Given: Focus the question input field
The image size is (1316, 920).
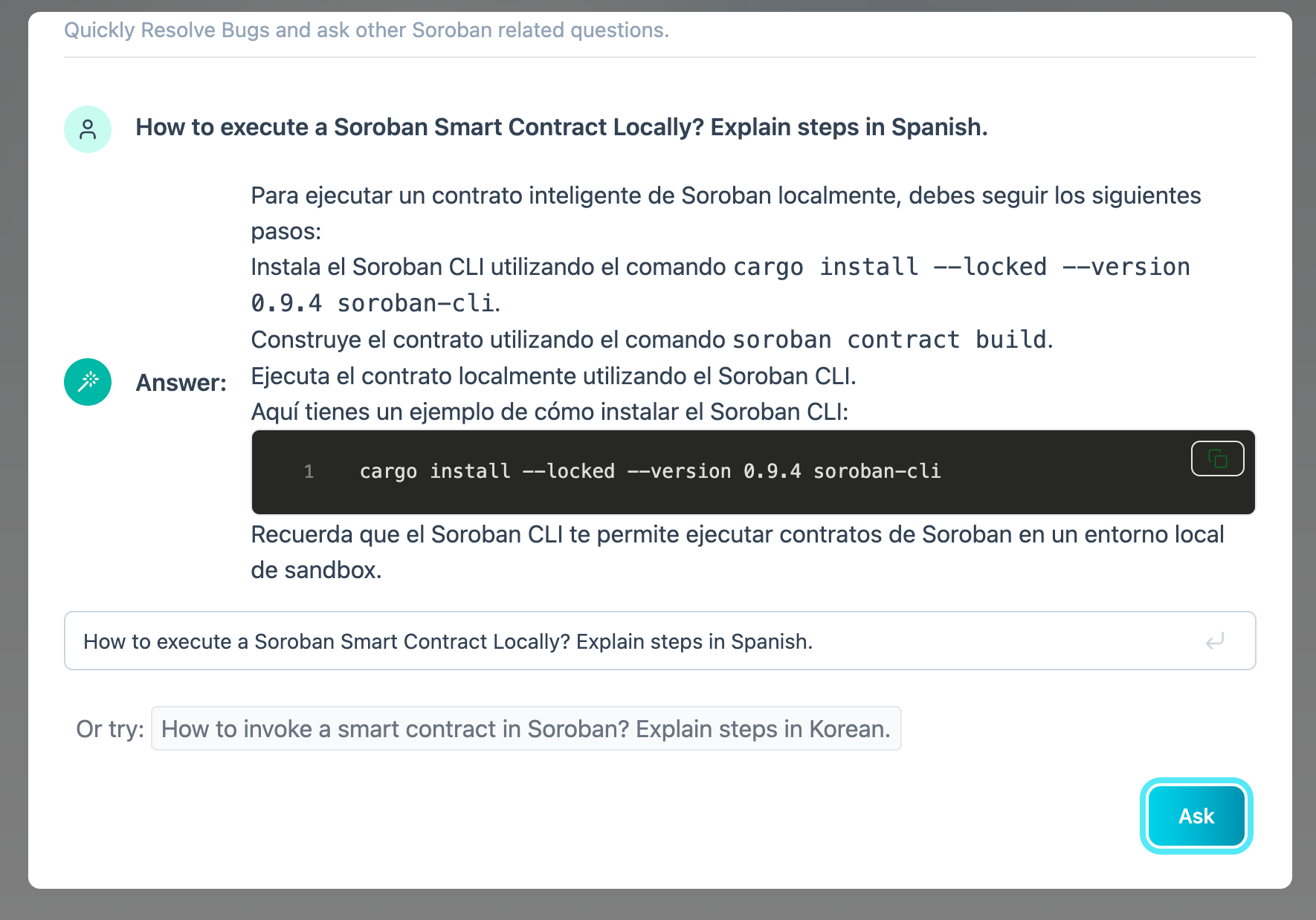Looking at the screenshot, I should point(659,641).
